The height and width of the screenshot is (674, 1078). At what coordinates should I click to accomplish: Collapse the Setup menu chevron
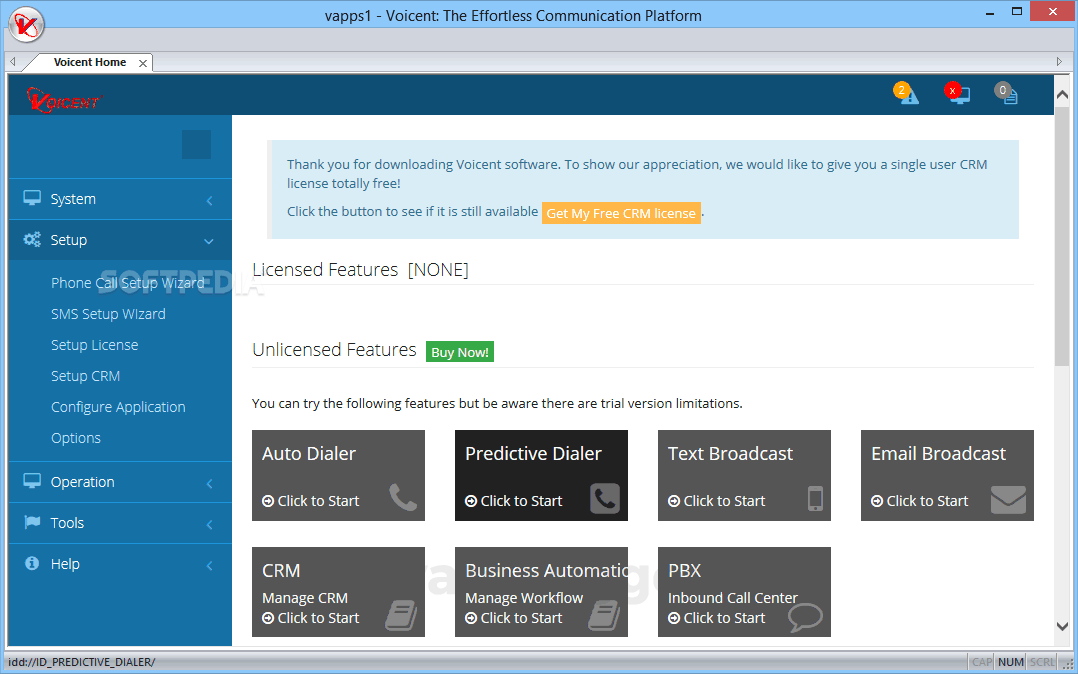coord(209,241)
